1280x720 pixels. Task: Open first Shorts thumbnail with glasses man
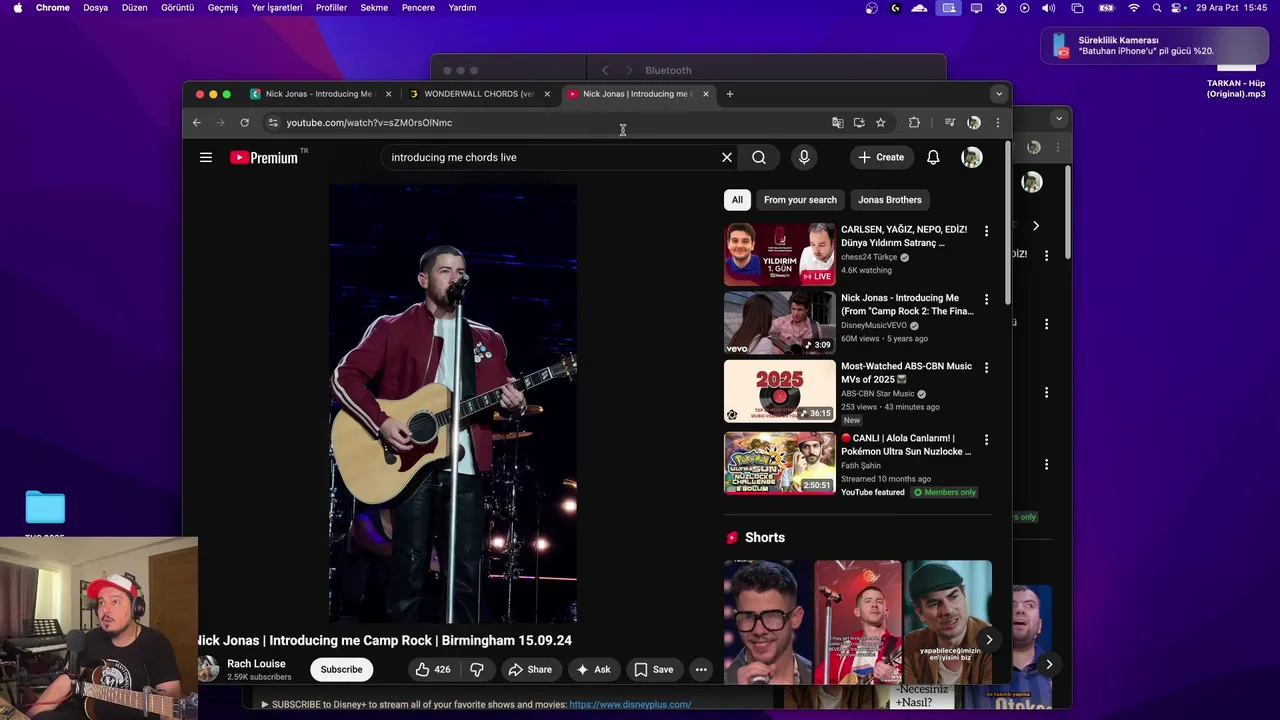click(x=768, y=622)
